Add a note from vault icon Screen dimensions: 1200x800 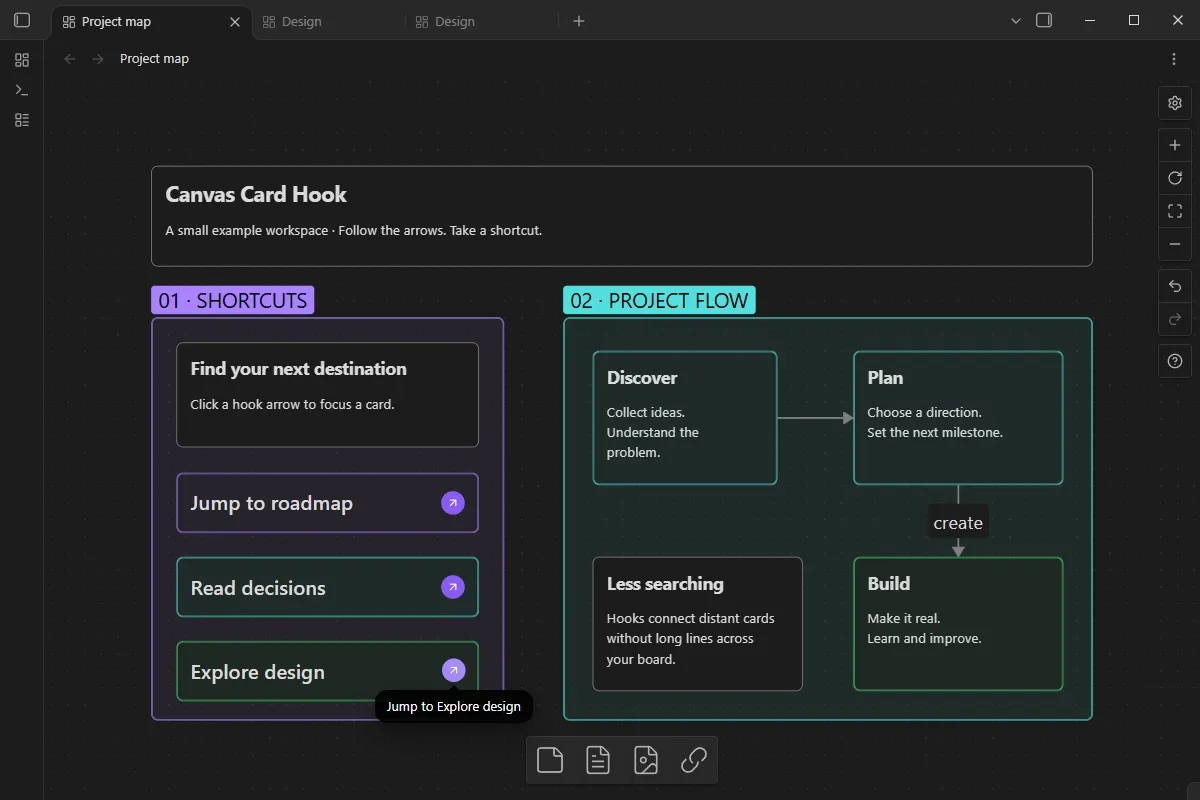pyautogui.click(x=598, y=761)
